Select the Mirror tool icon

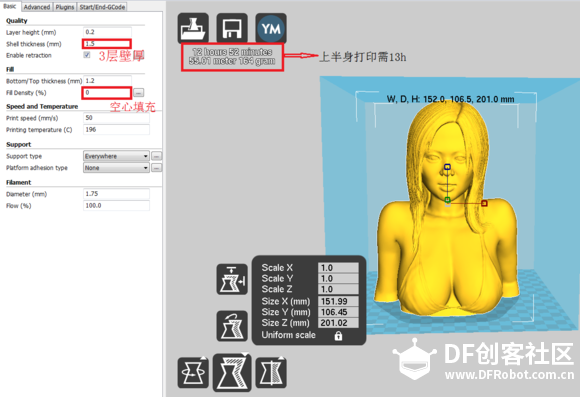point(271,373)
